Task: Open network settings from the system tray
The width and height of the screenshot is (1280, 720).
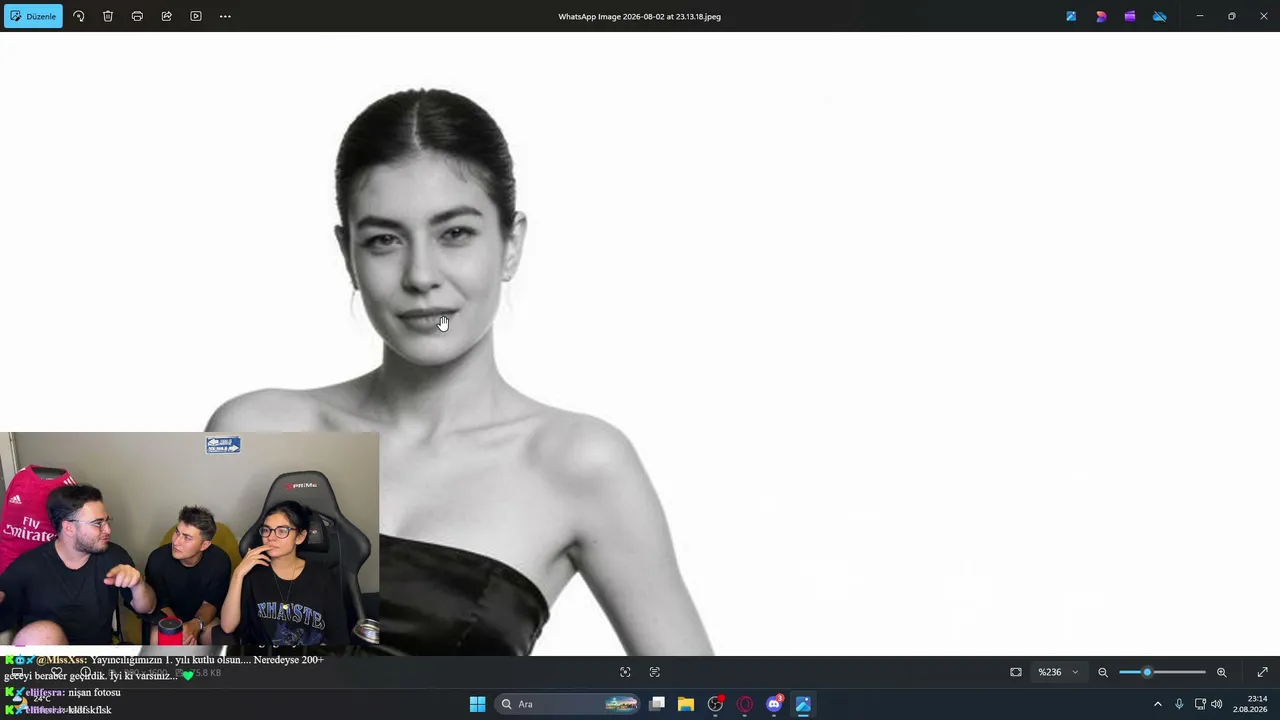Action: point(1200,704)
